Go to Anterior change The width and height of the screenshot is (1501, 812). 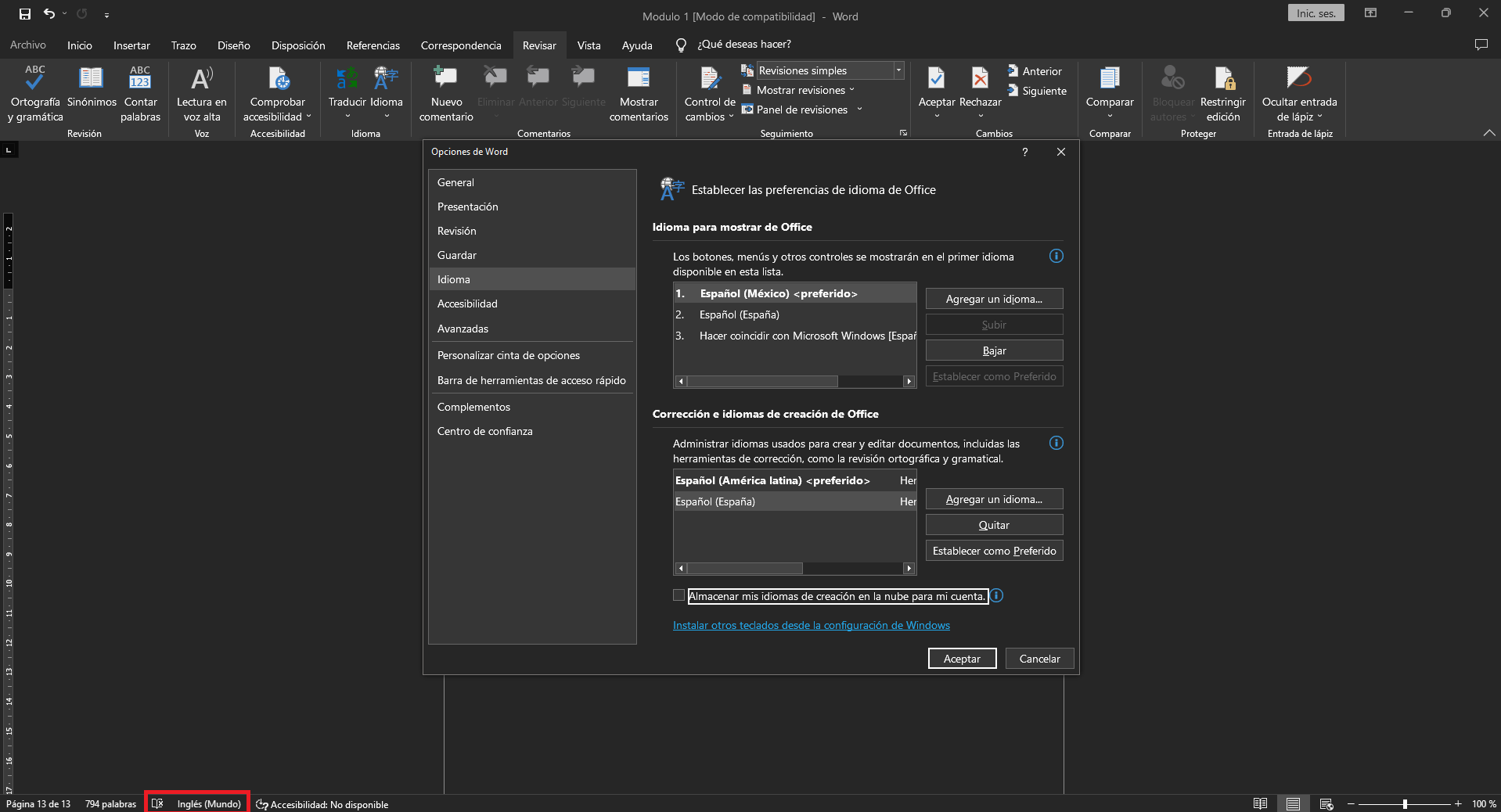1035,71
